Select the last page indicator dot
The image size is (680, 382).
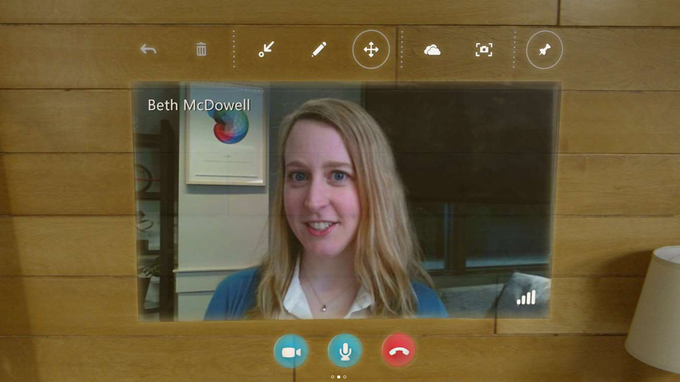click(x=345, y=377)
